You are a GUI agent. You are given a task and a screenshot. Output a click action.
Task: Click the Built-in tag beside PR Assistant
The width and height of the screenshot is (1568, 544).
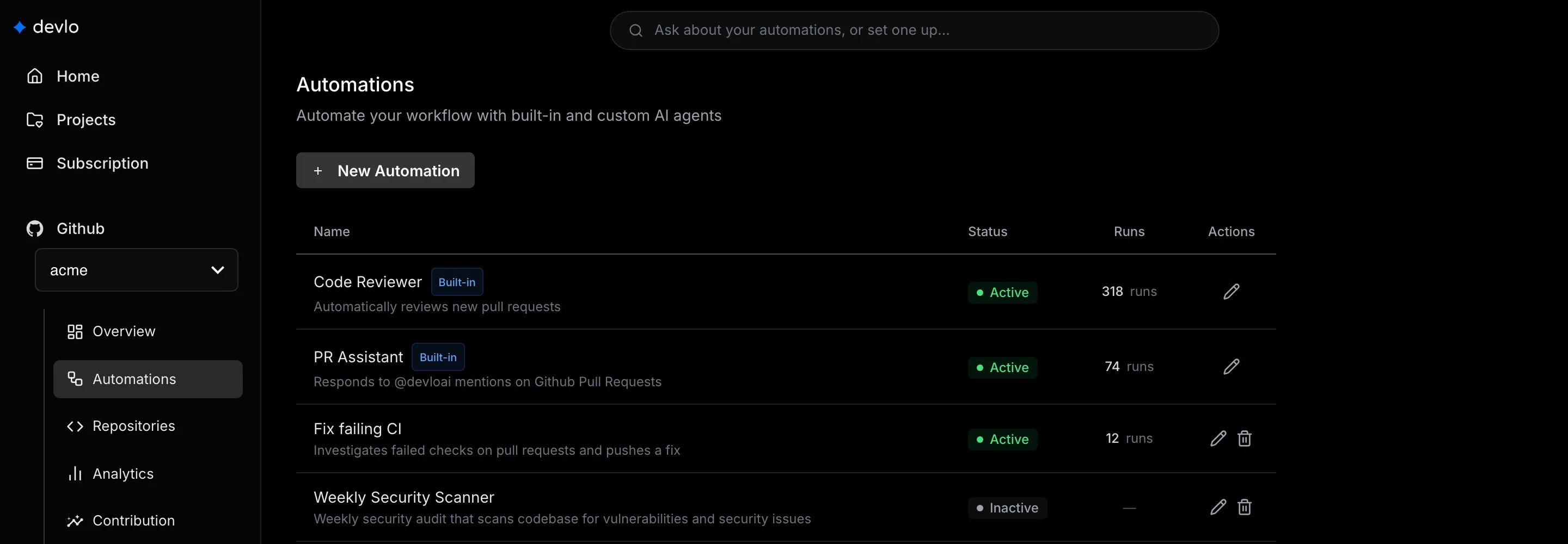click(x=438, y=357)
